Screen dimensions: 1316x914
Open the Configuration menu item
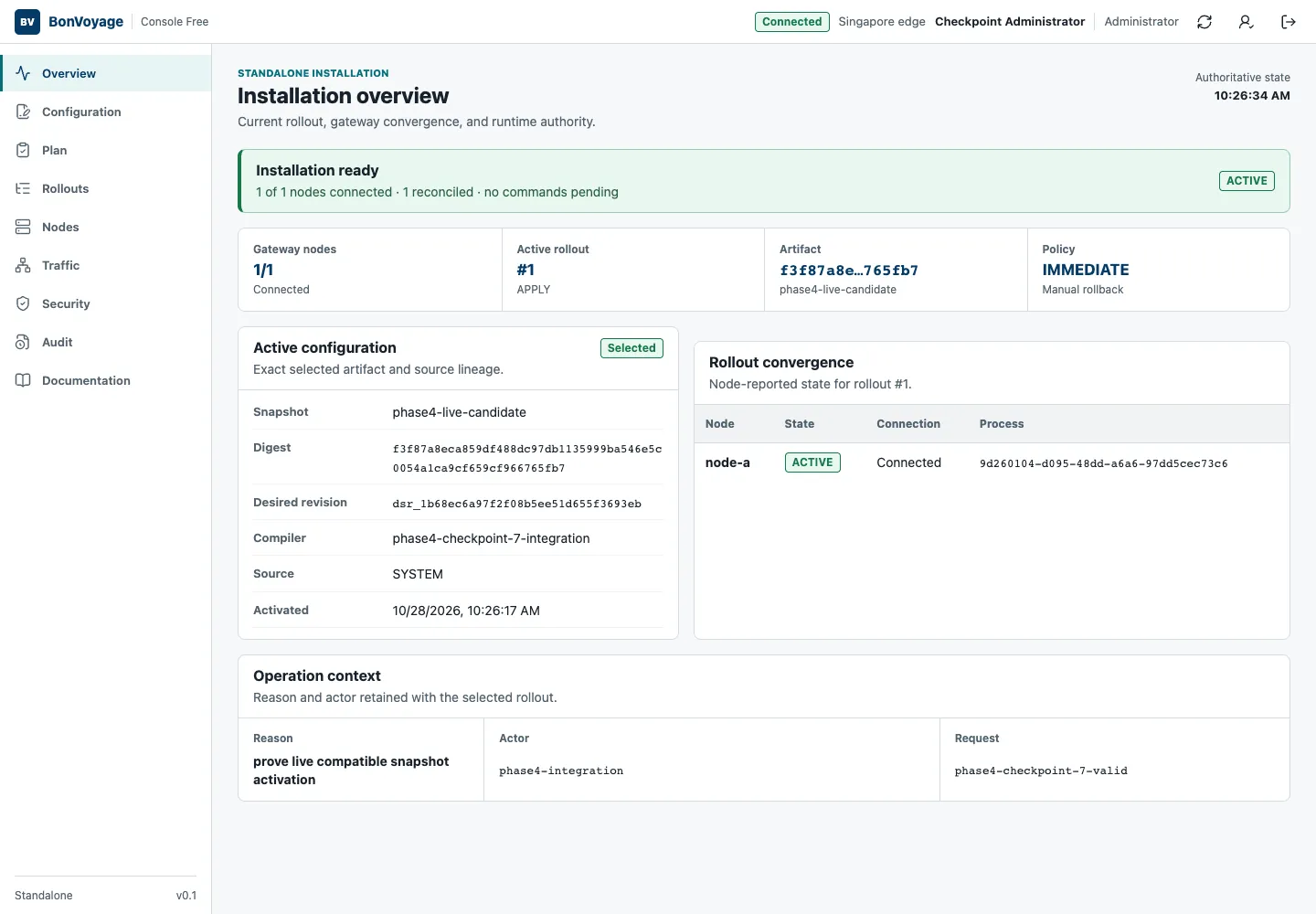click(x=105, y=112)
